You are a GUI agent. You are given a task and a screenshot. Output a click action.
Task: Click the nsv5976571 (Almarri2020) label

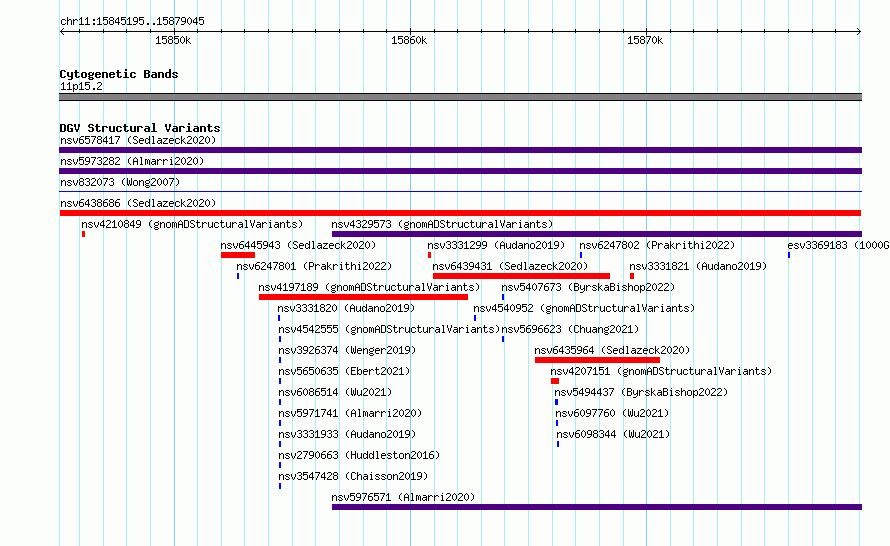[403, 497]
